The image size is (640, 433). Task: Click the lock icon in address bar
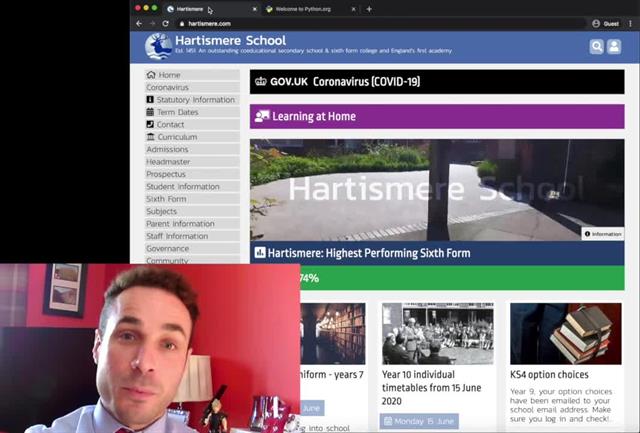coord(182,24)
